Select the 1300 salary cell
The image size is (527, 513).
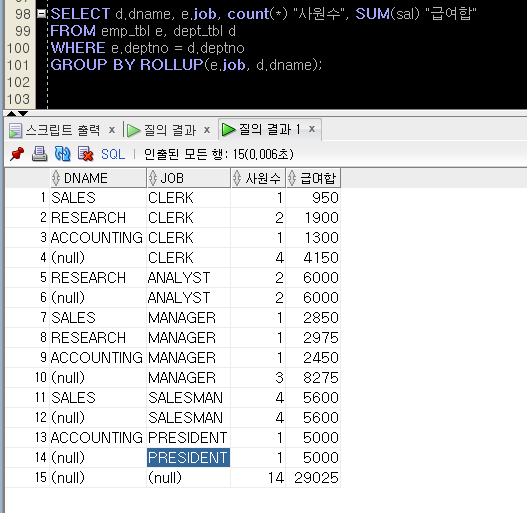313,238
